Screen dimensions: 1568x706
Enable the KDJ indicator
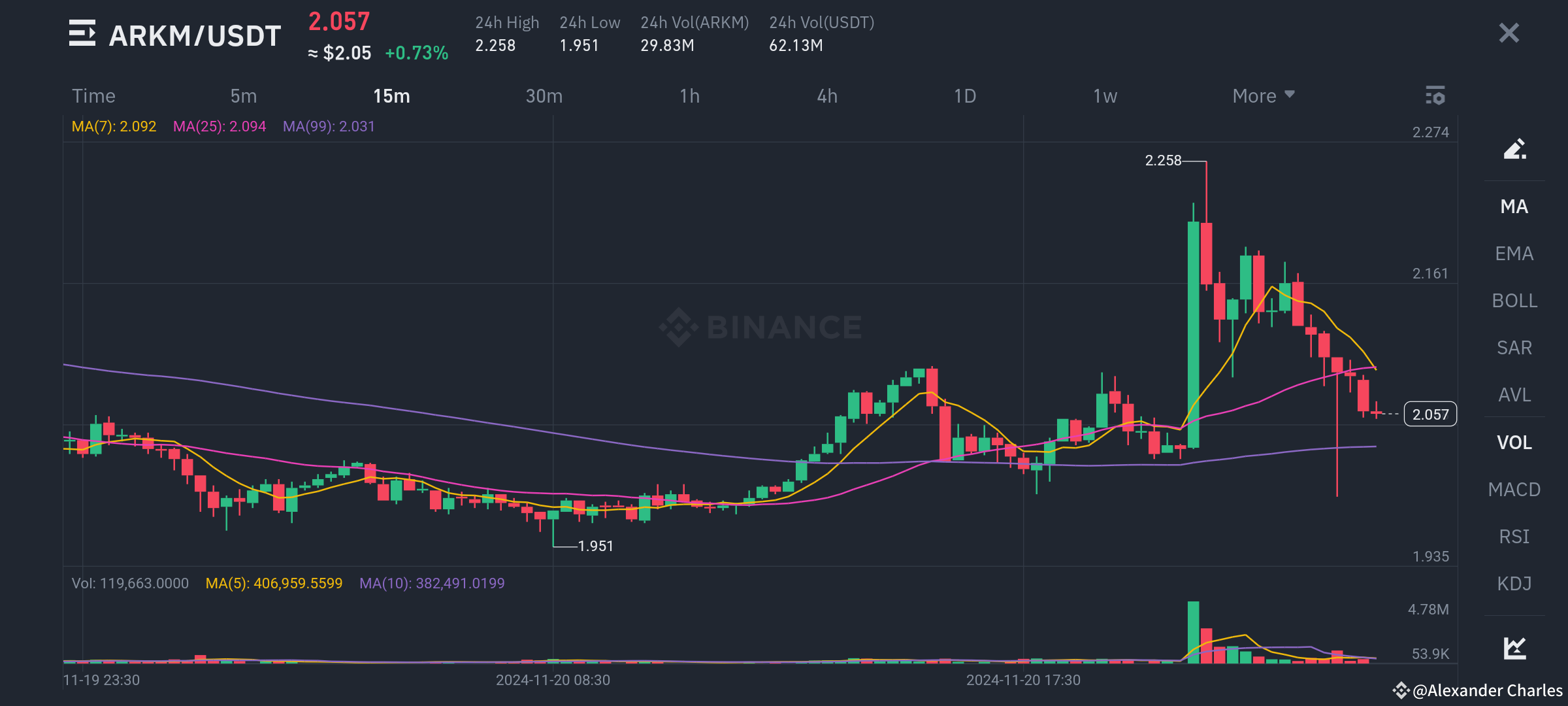(1514, 582)
